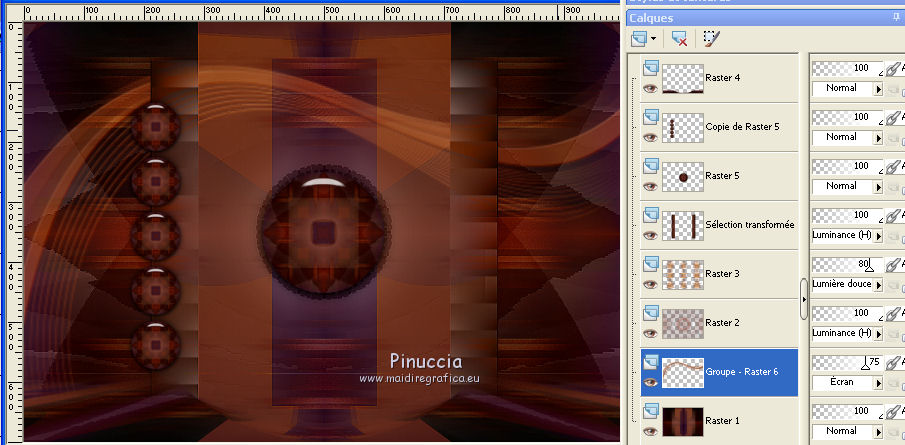Open Normal blend mode dropdown for Raster 1
This screenshot has width=905, height=445.
tap(879, 432)
